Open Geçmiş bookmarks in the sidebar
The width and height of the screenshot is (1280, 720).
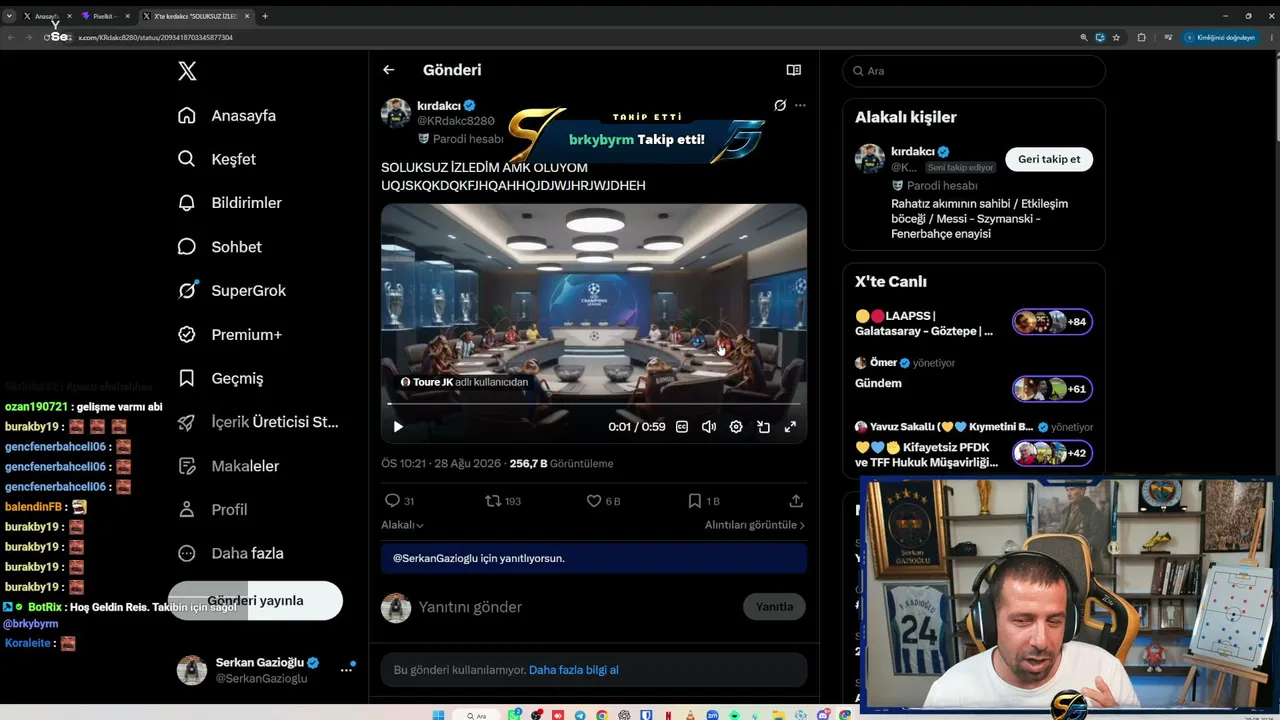(x=221, y=378)
